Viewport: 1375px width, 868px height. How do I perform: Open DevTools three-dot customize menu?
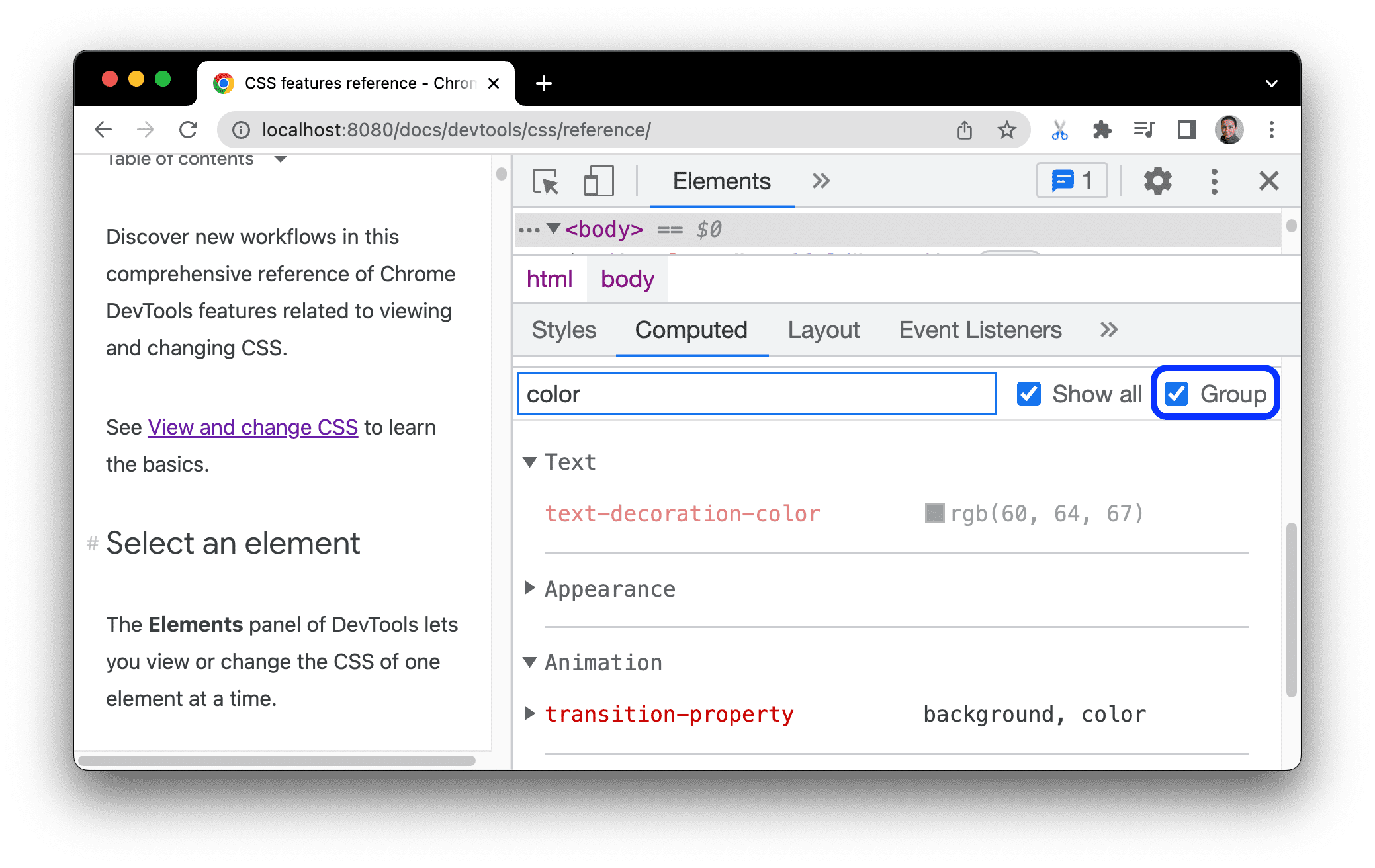pyautogui.click(x=1214, y=181)
